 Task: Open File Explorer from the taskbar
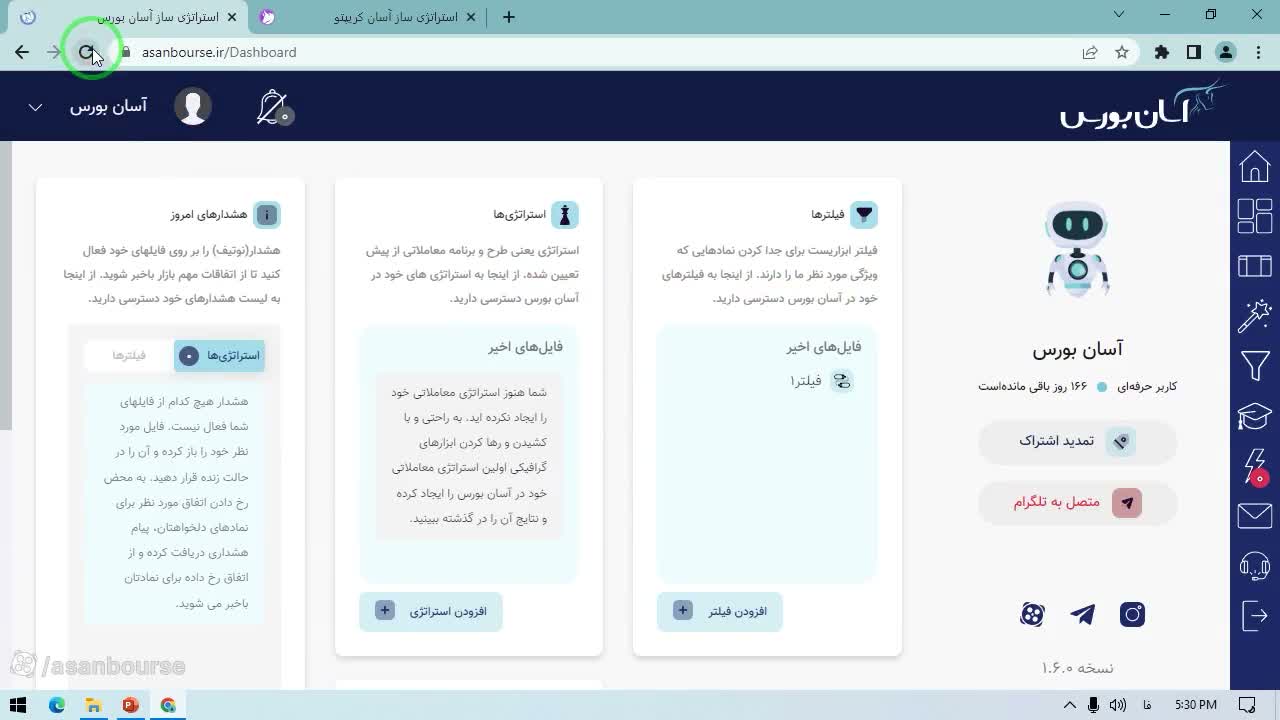coord(93,705)
